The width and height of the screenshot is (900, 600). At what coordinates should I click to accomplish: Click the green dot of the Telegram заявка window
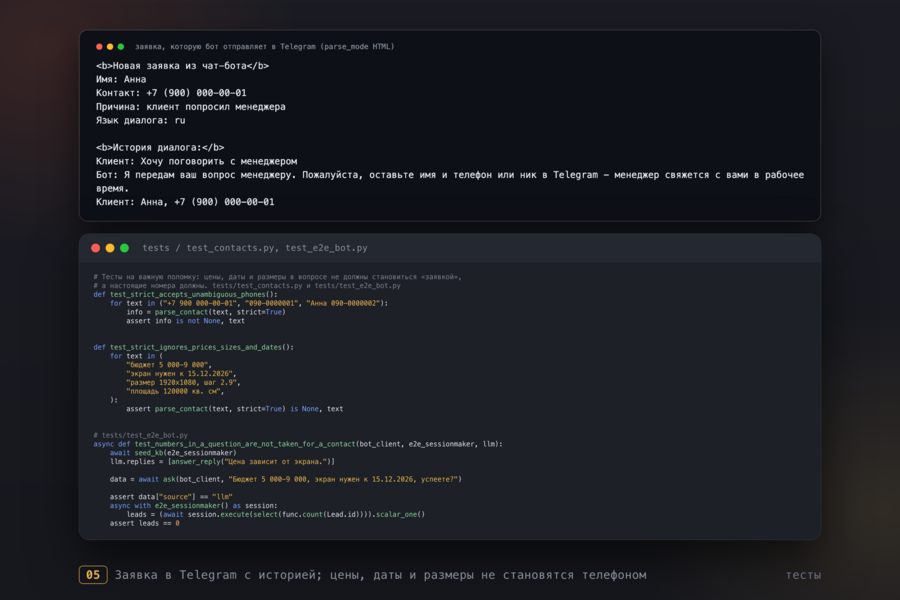pyautogui.click(x=121, y=47)
